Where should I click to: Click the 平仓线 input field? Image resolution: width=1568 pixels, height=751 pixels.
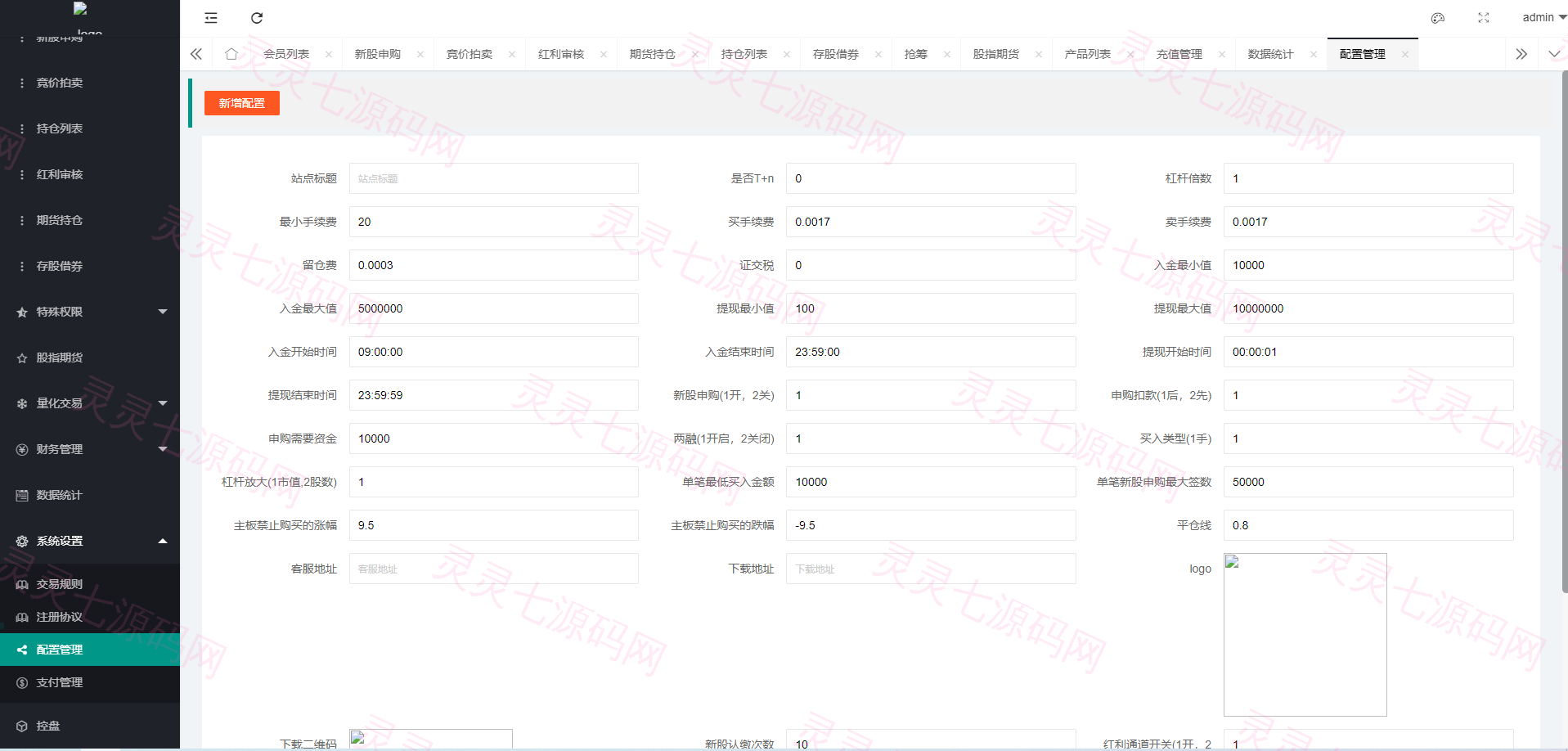click(1368, 525)
